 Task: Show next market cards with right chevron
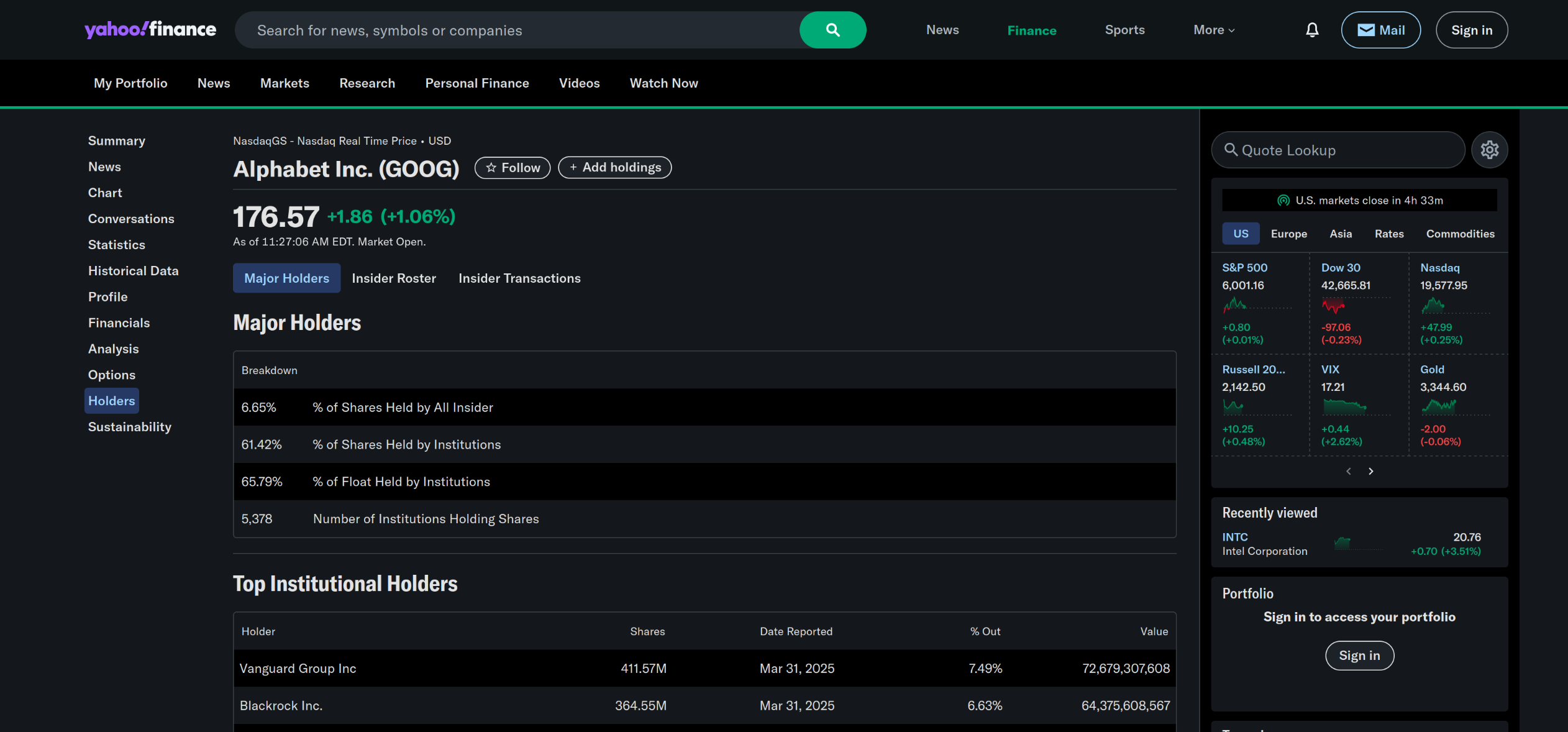1371,471
